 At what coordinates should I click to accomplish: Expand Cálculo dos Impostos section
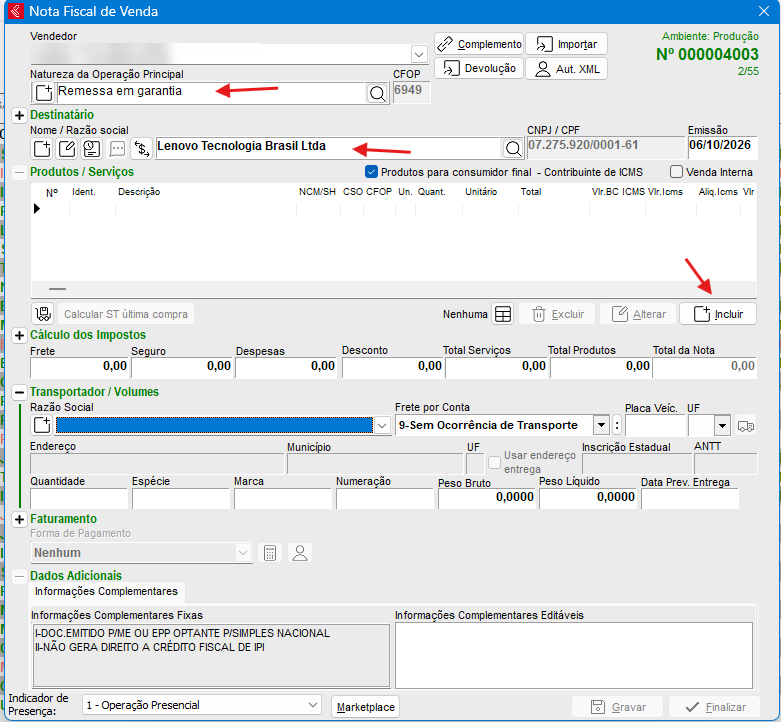click(x=19, y=336)
